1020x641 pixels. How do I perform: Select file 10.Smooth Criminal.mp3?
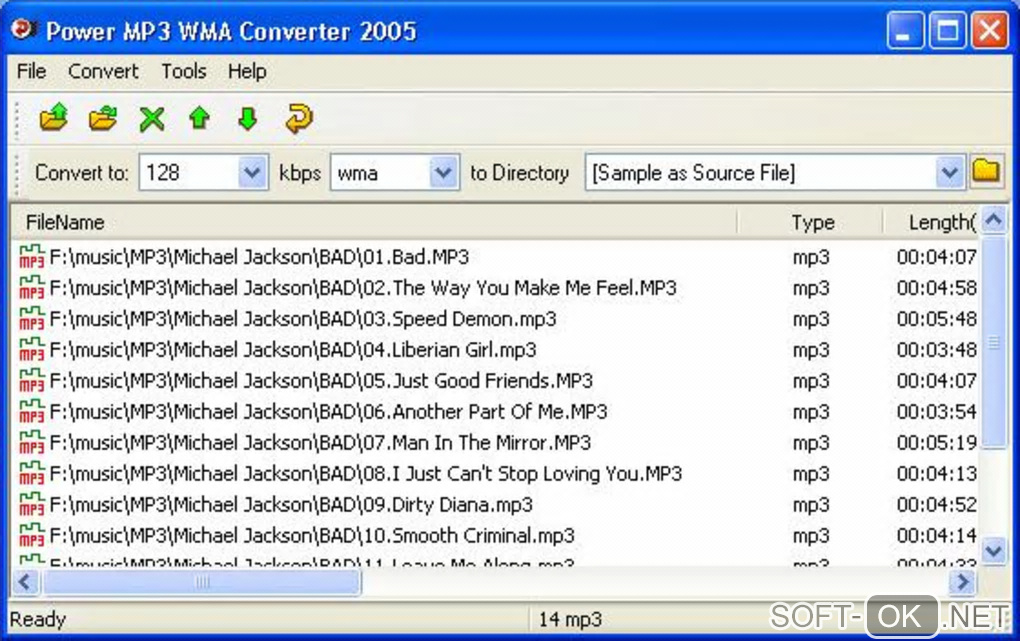point(312,536)
